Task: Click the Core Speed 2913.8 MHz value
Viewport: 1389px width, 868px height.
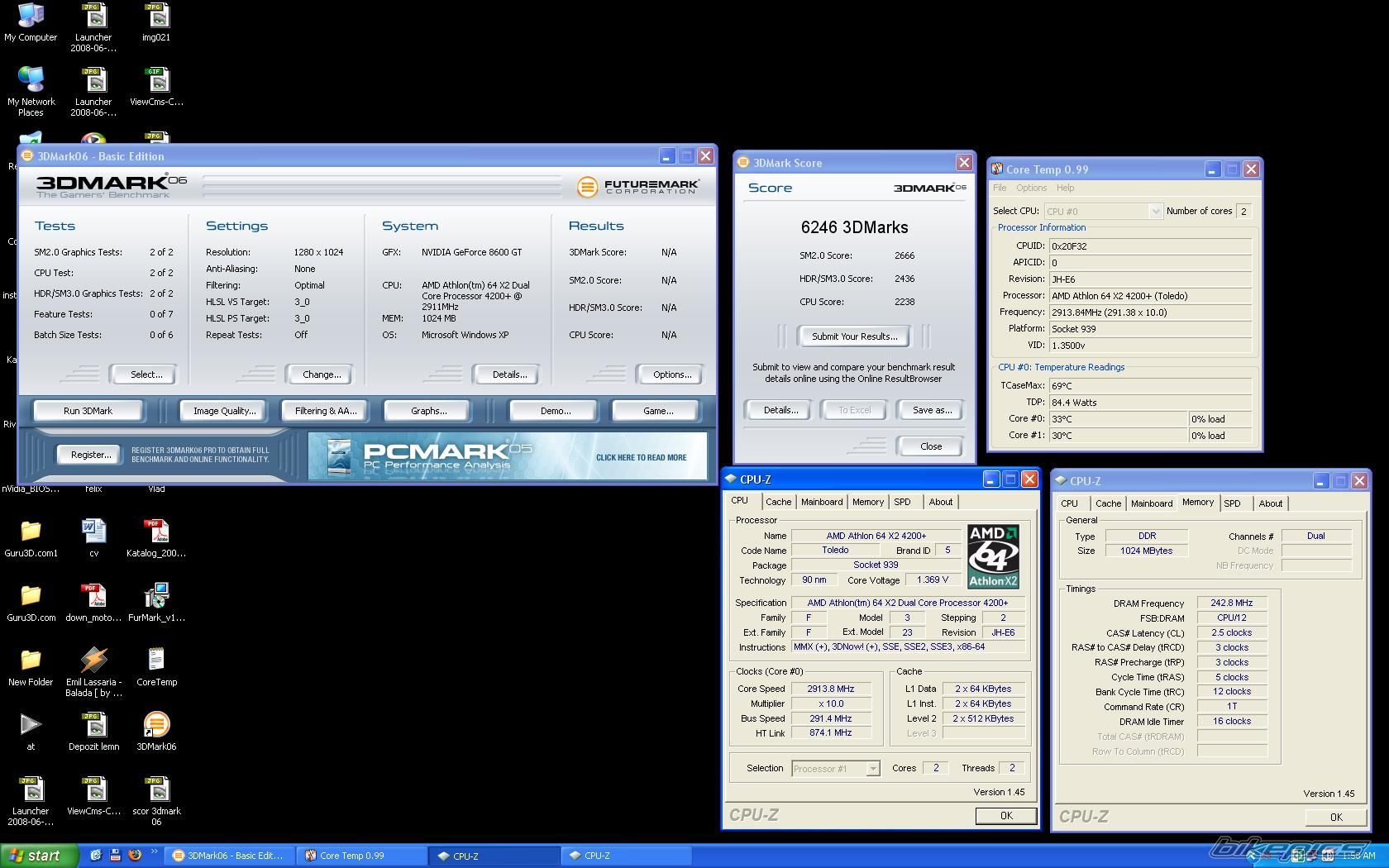Action: pyautogui.click(x=831, y=689)
